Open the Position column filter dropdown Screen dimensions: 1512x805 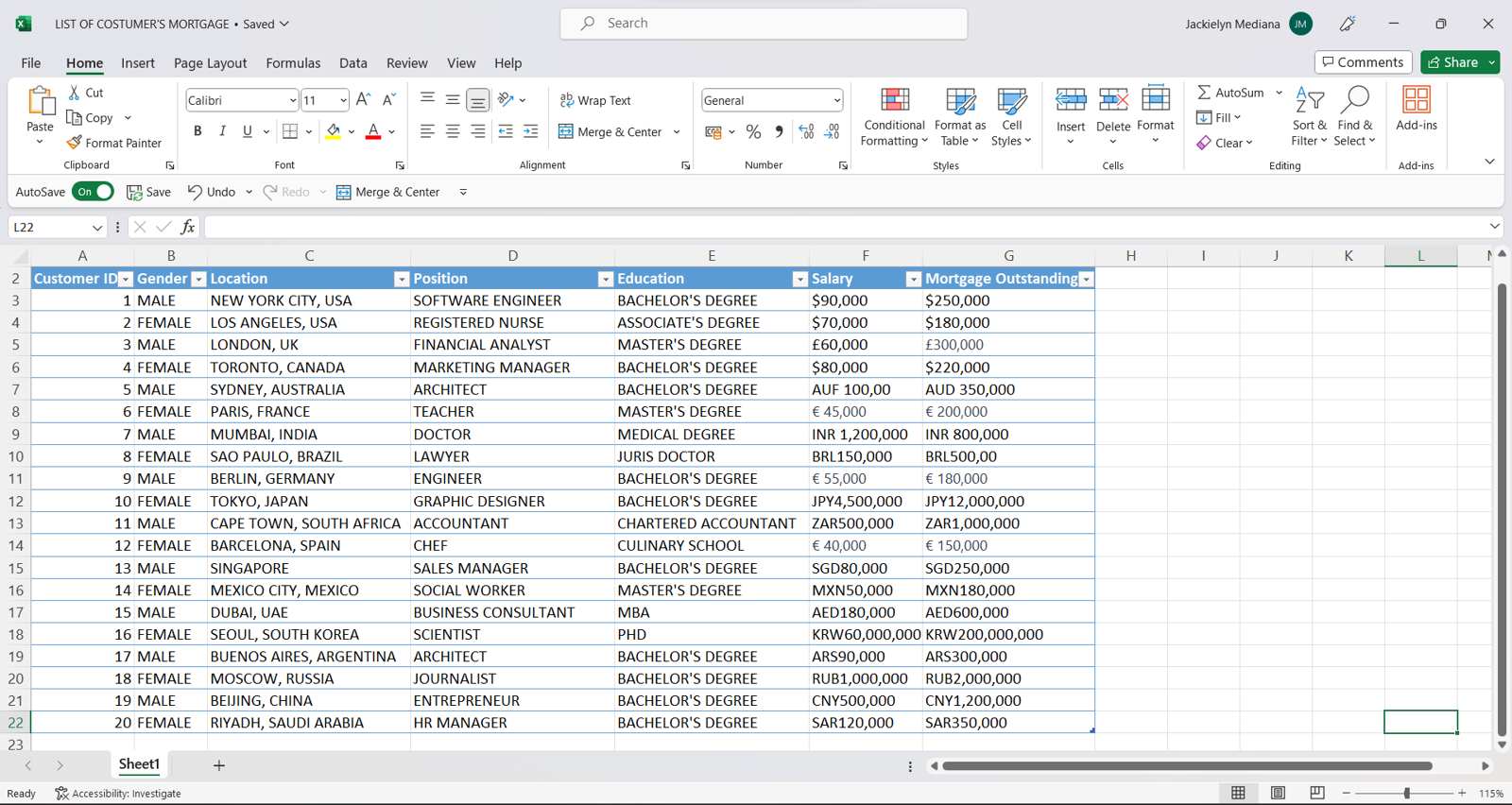point(606,279)
